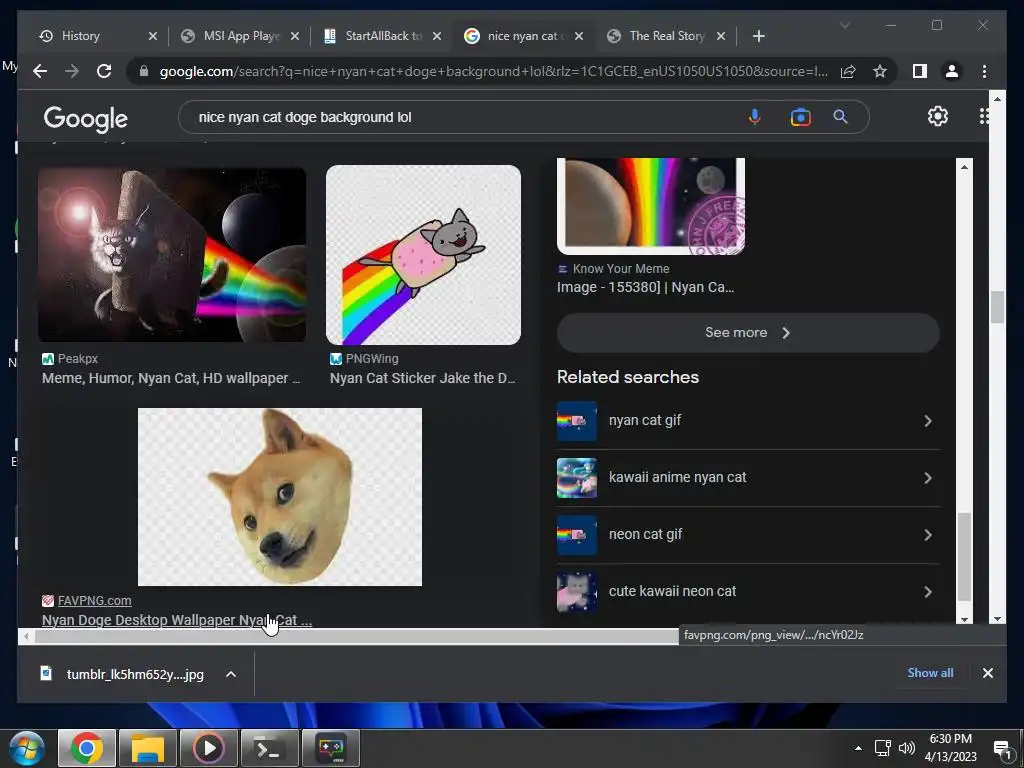The height and width of the screenshot is (768, 1024).
Task: Open the Peakpx nyan cat wallpaper thumbnail
Action: point(172,255)
